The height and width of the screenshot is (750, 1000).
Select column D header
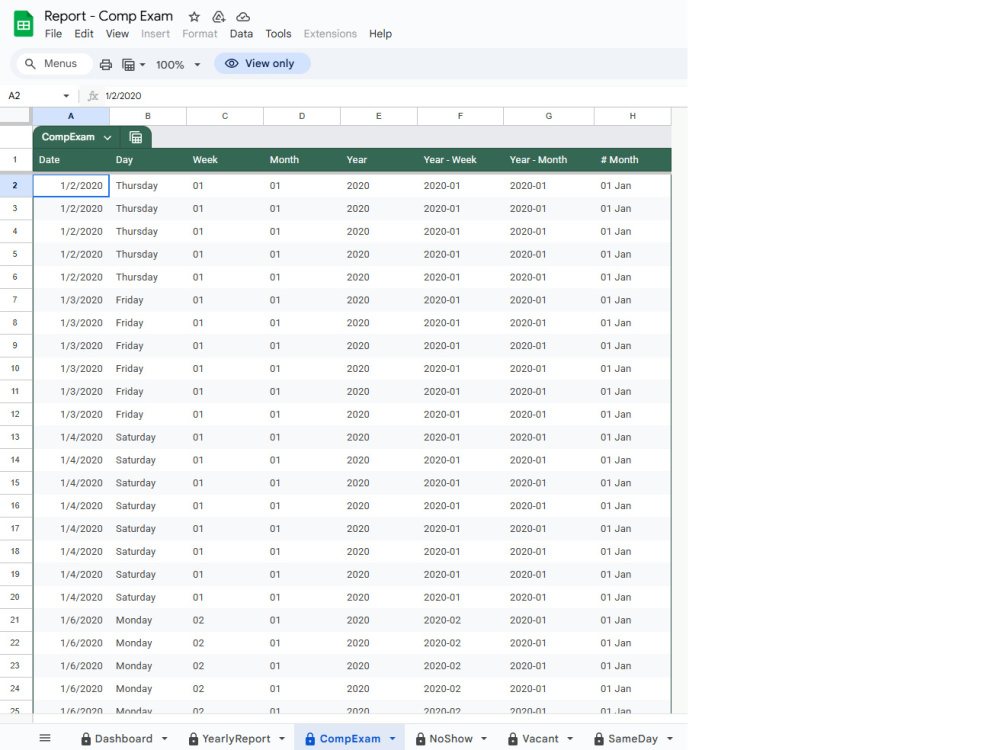pyautogui.click(x=302, y=116)
